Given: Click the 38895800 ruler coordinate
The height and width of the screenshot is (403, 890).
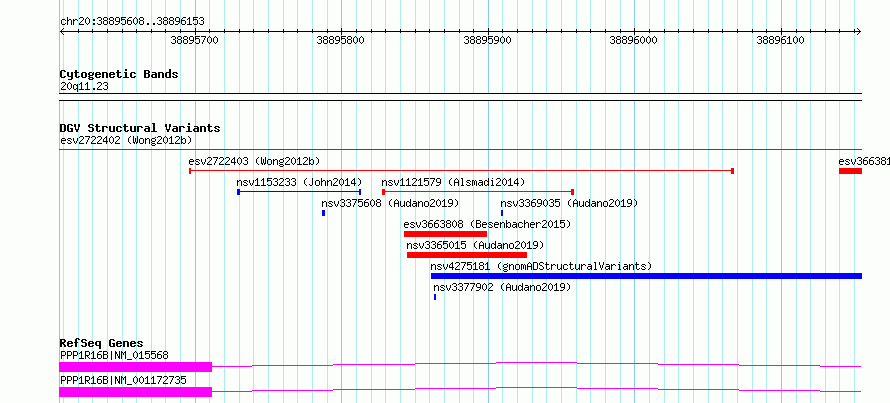Looking at the screenshot, I should pos(341,41).
